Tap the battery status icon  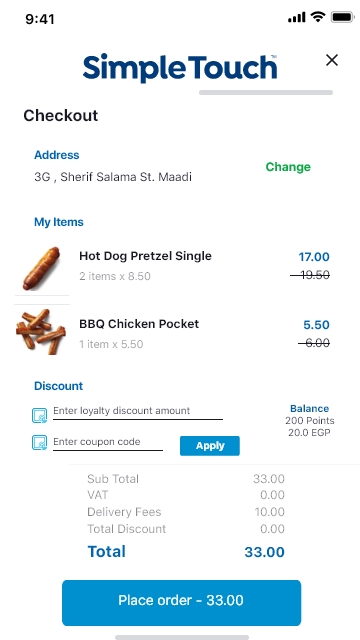[x=342, y=17]
